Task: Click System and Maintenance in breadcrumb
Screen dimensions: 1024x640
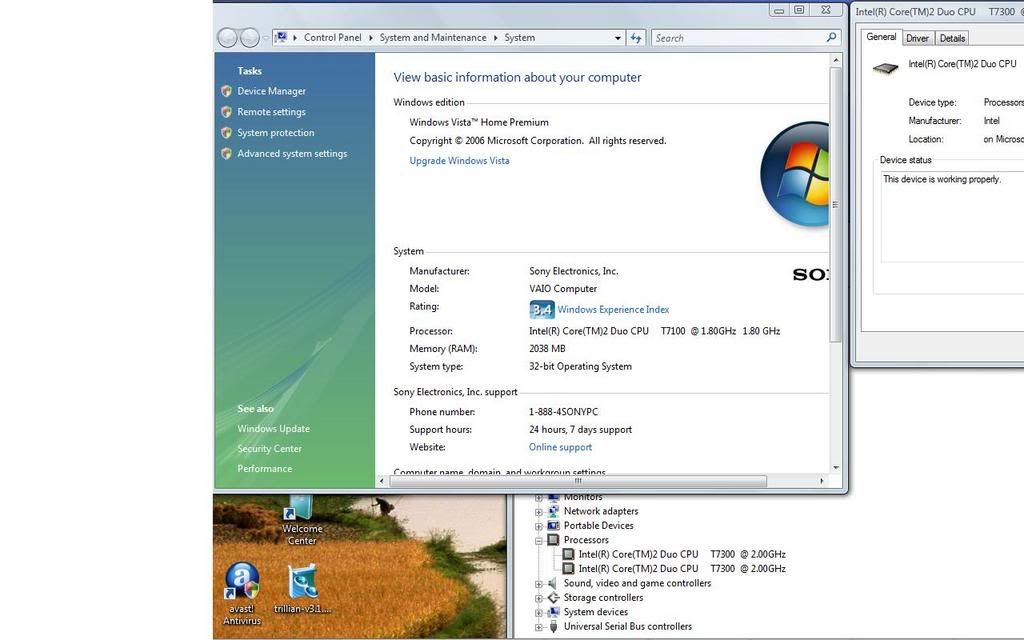Action: pyautogui.click(x=433, y=38)
